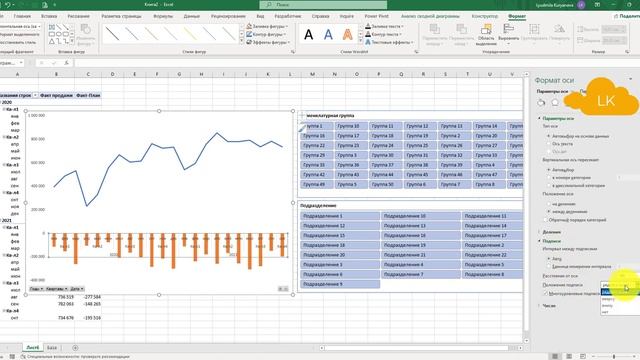640x360 pixels.
Task: Click the Normal view icon in status bar
Action: 555,356
